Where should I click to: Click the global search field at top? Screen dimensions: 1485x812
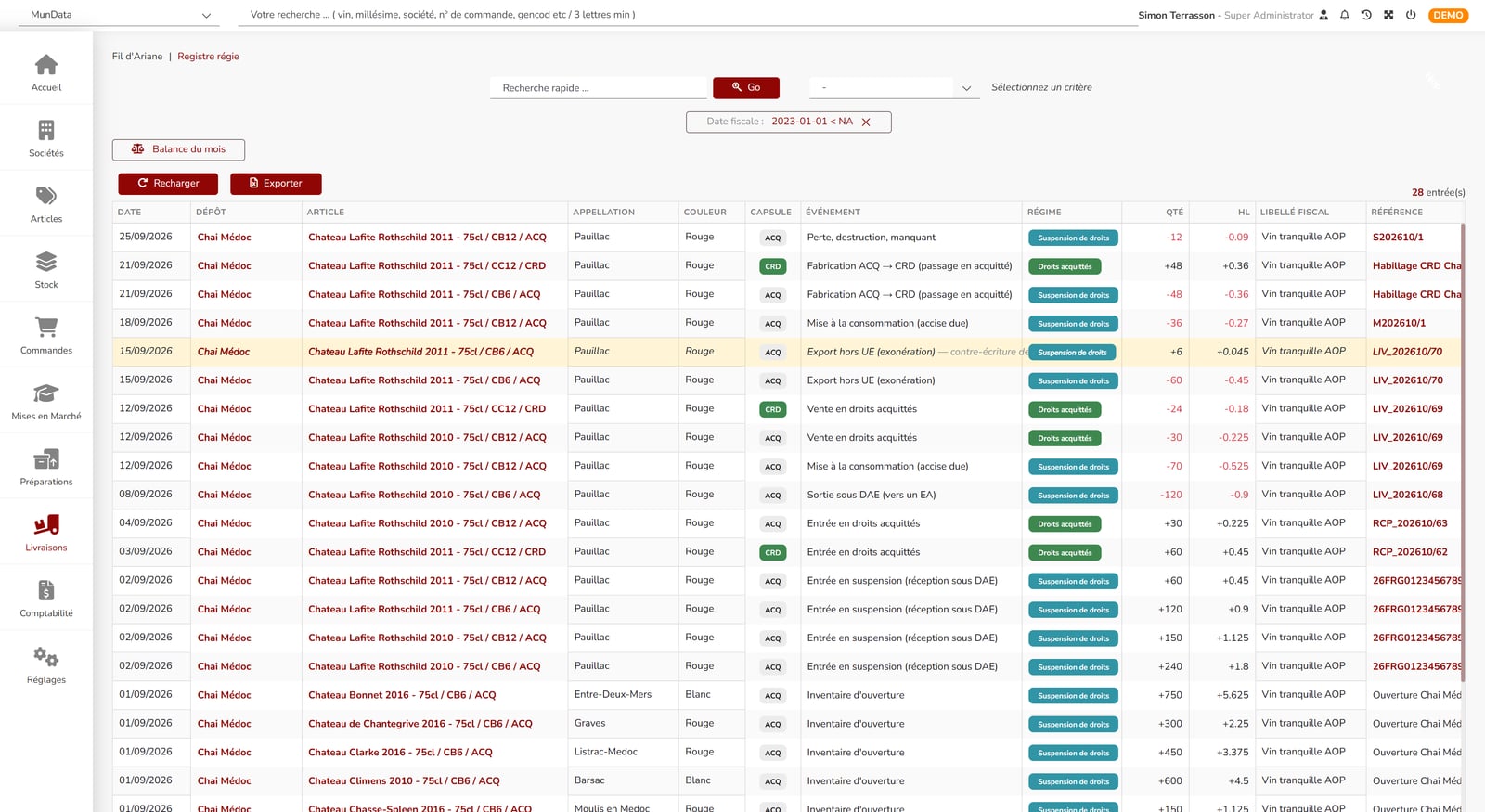[x=689, y=15]
